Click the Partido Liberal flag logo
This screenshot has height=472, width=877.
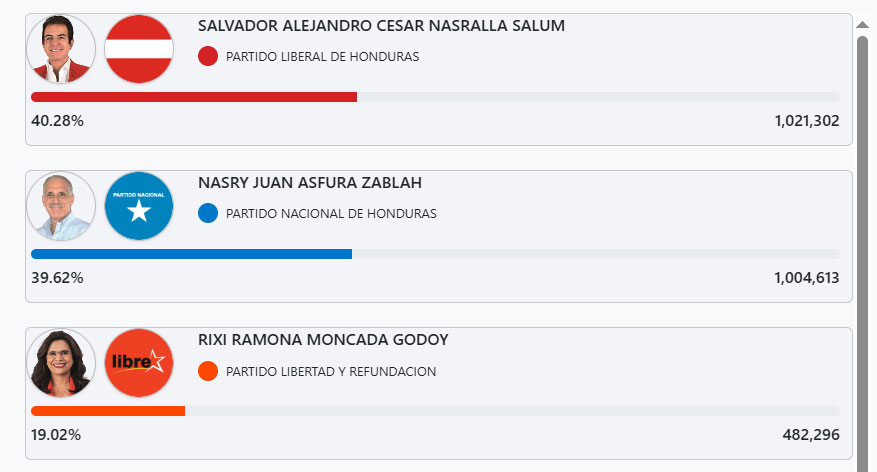(139, 49)
